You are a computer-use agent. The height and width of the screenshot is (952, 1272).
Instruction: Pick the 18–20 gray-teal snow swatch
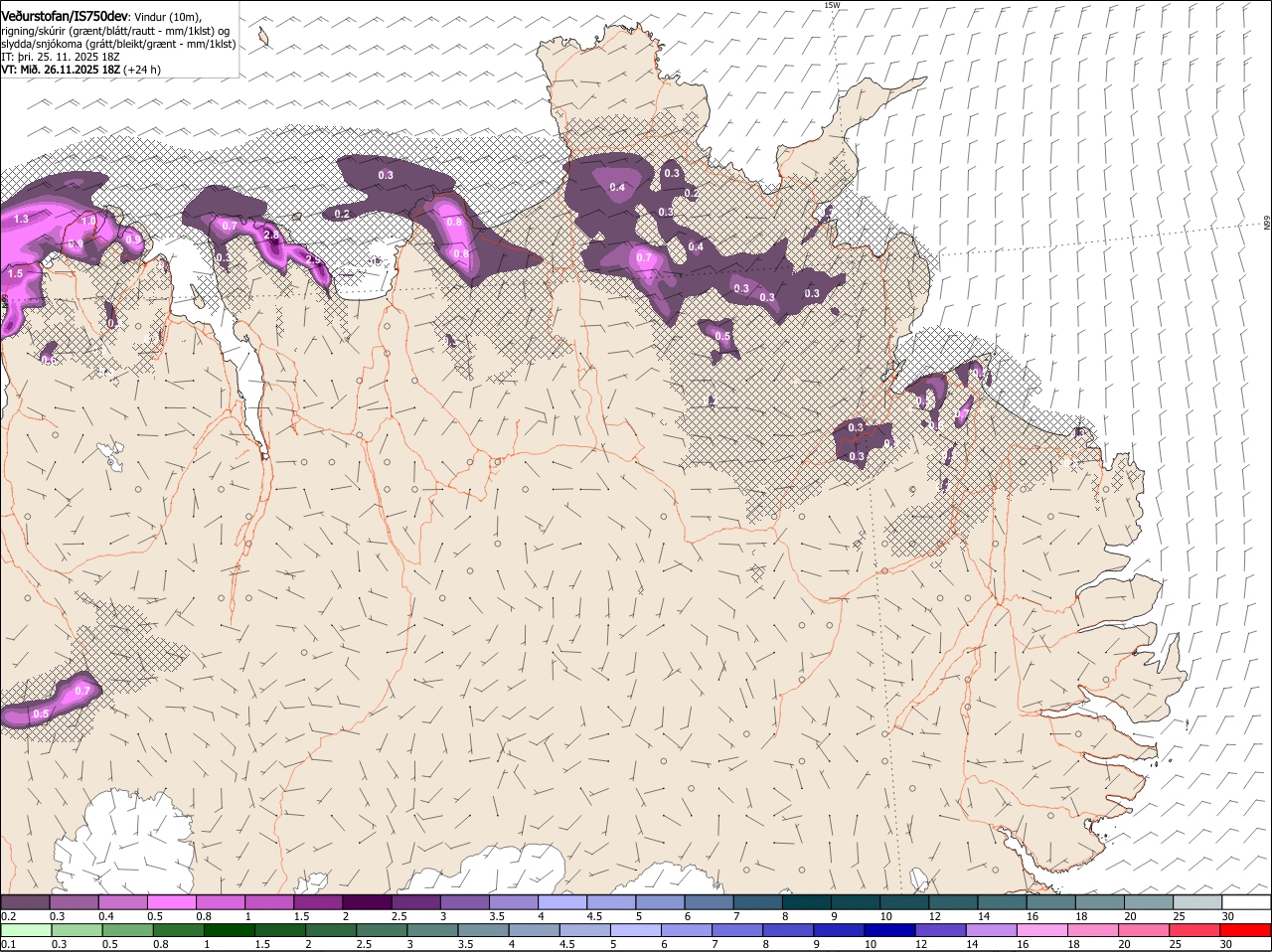[x=1099, y=902]
